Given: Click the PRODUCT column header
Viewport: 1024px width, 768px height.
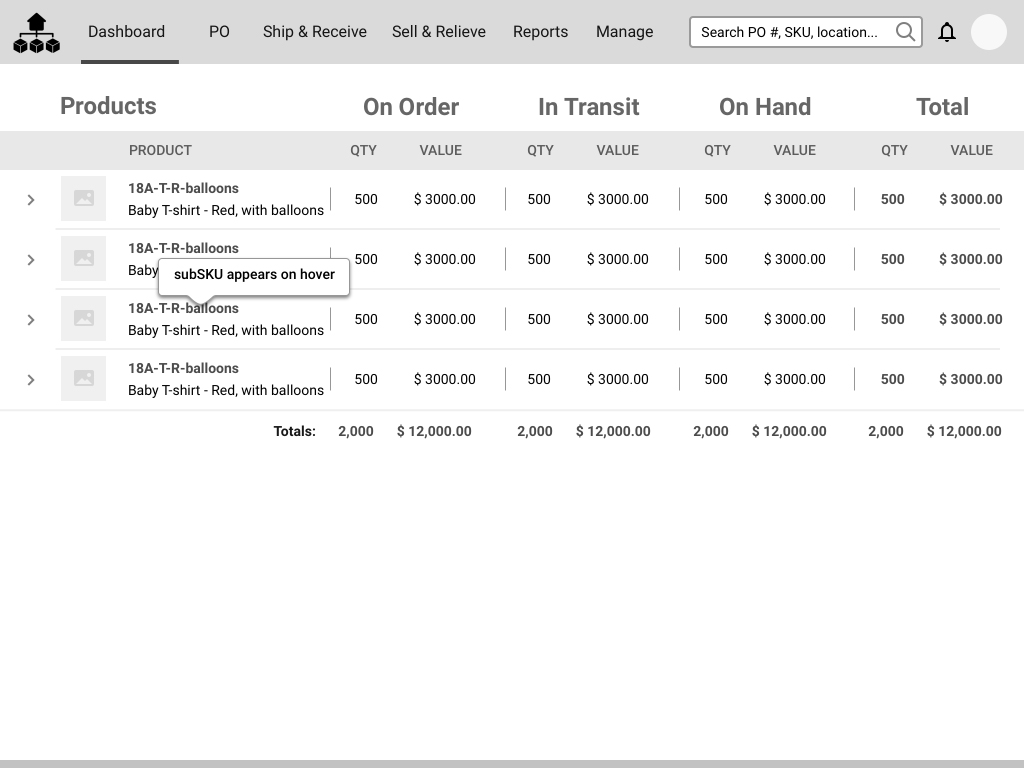Looking at the screenshot, I should click(160, 150).
